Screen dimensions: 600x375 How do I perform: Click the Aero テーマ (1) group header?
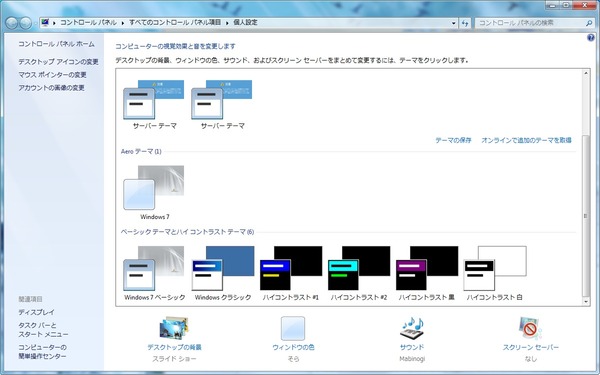click(141, 152)
